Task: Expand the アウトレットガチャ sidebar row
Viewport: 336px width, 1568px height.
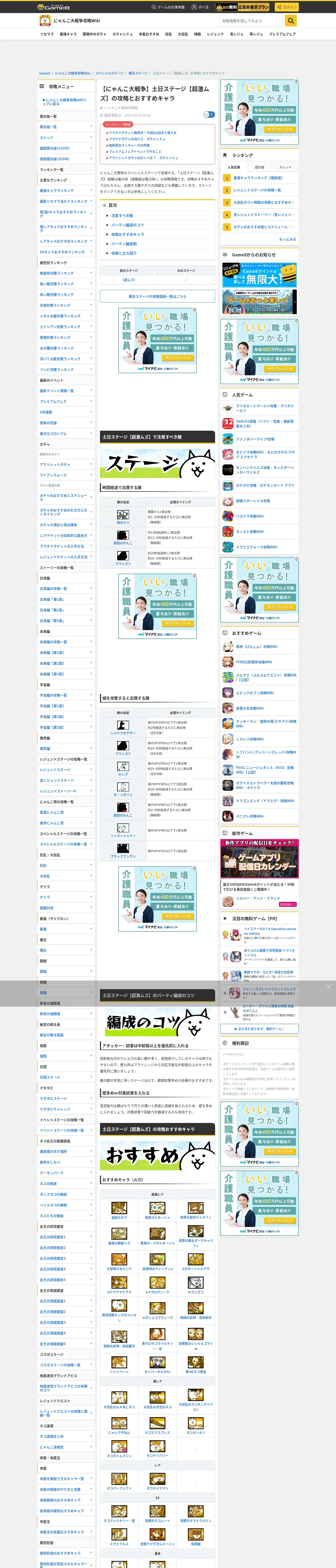Action: pyautogui.click(x=66, y=464)
